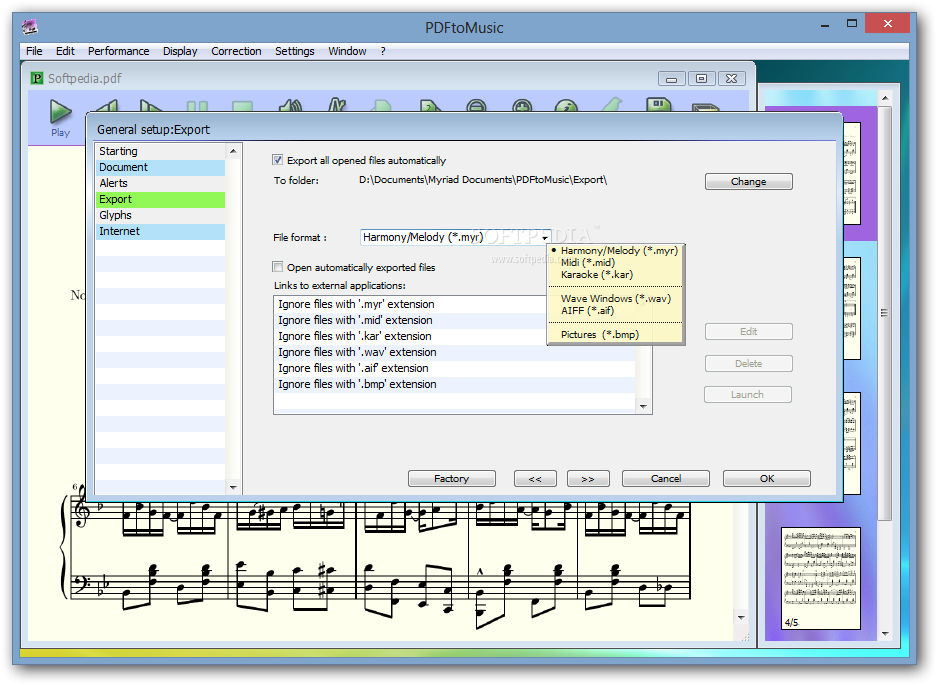Click the Cancel button
The image size is (937, 685).
[666, 478]
